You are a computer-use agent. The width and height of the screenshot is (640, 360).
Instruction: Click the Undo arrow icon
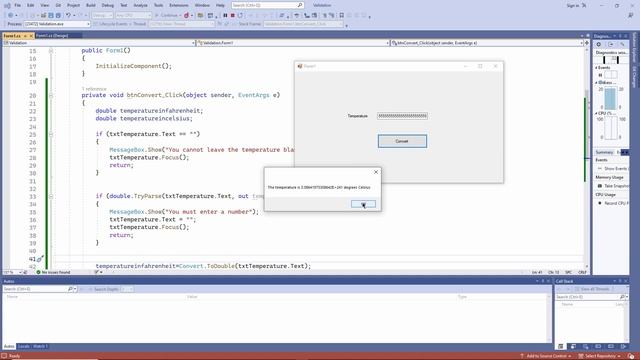click(69, 16)
